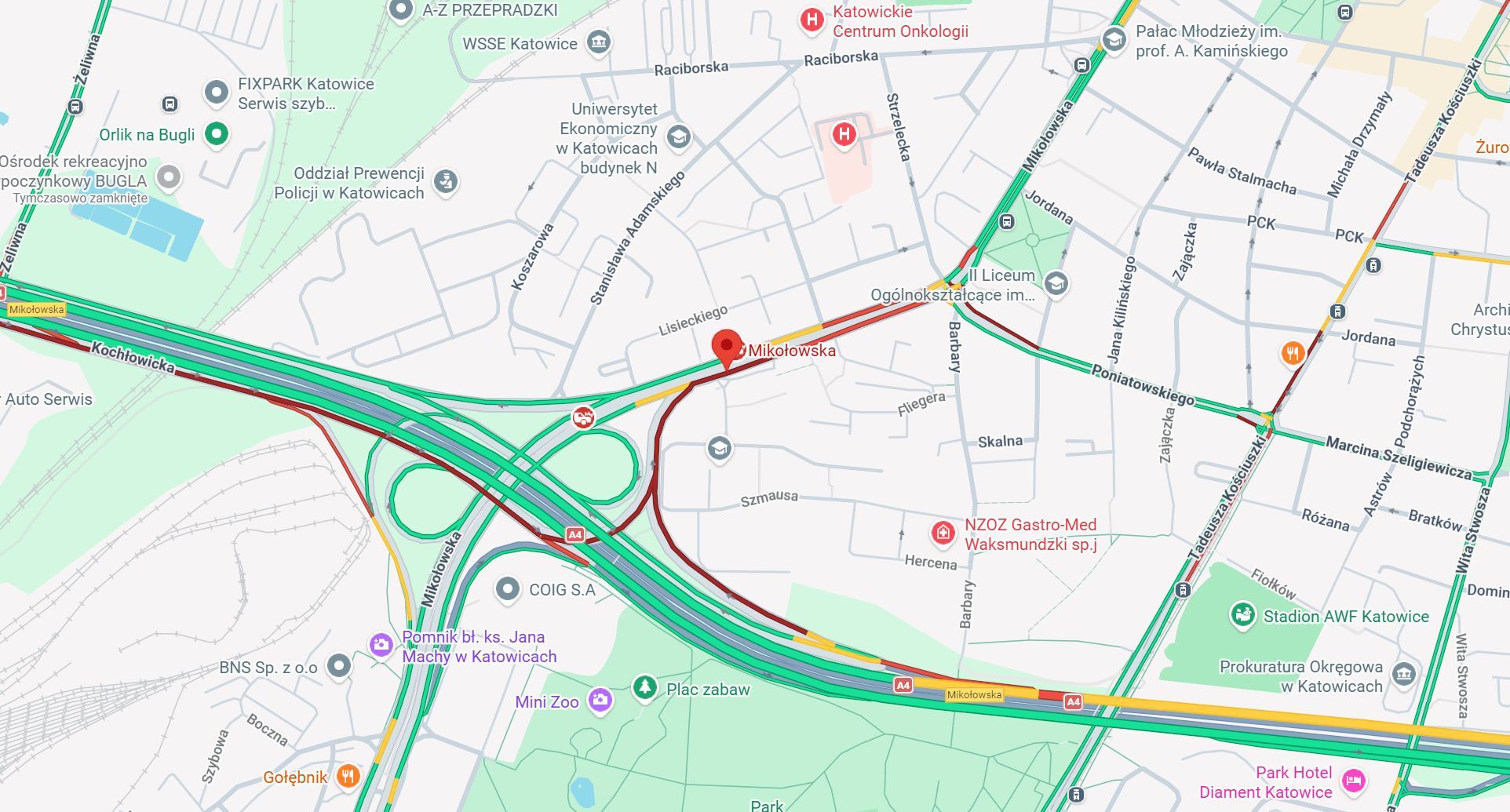
Task: Open Pałac Młodzieży school marker
Action: coord(1114,38)
